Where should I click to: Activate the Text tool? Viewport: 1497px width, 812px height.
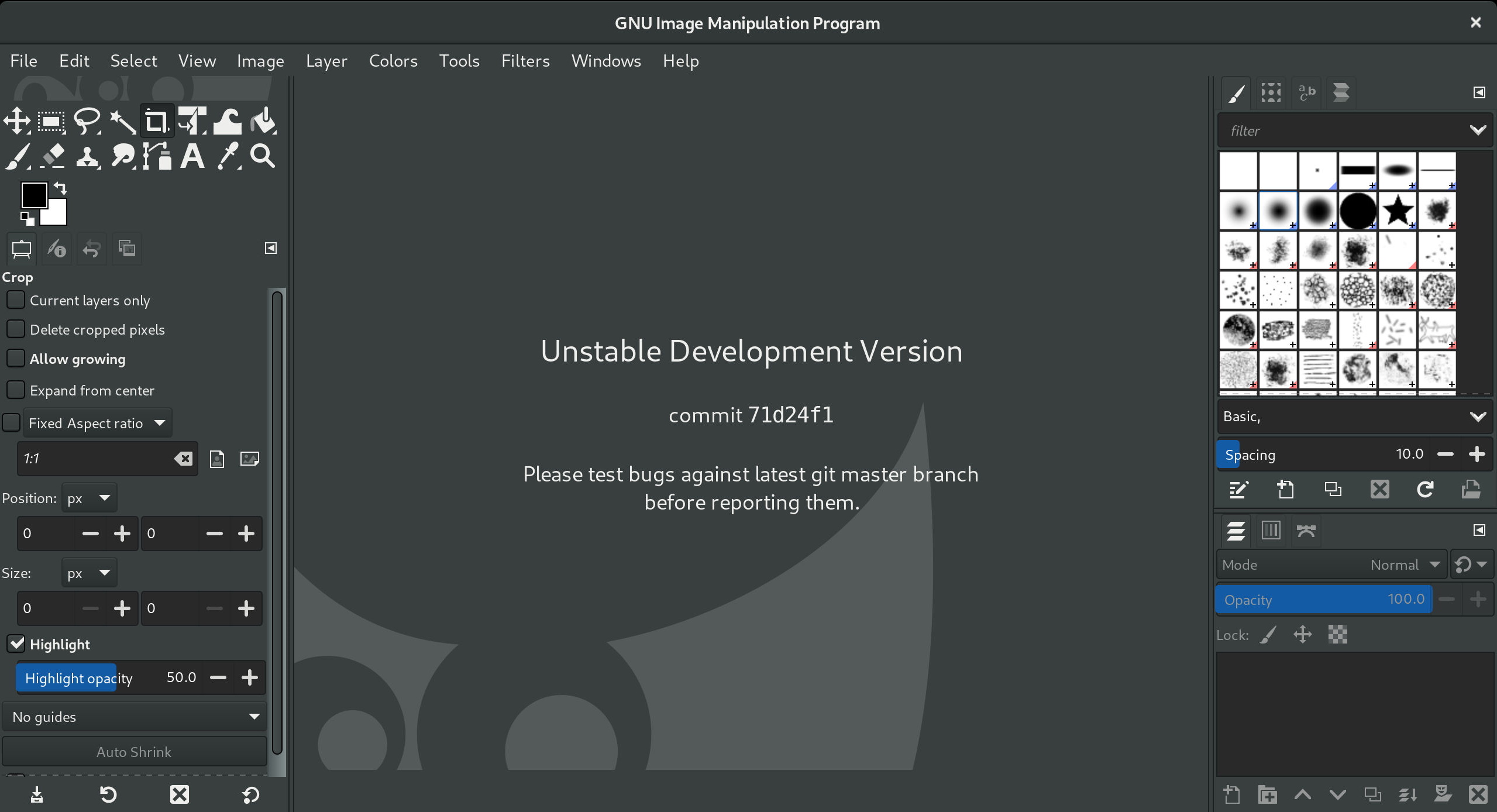pos(192,155)
